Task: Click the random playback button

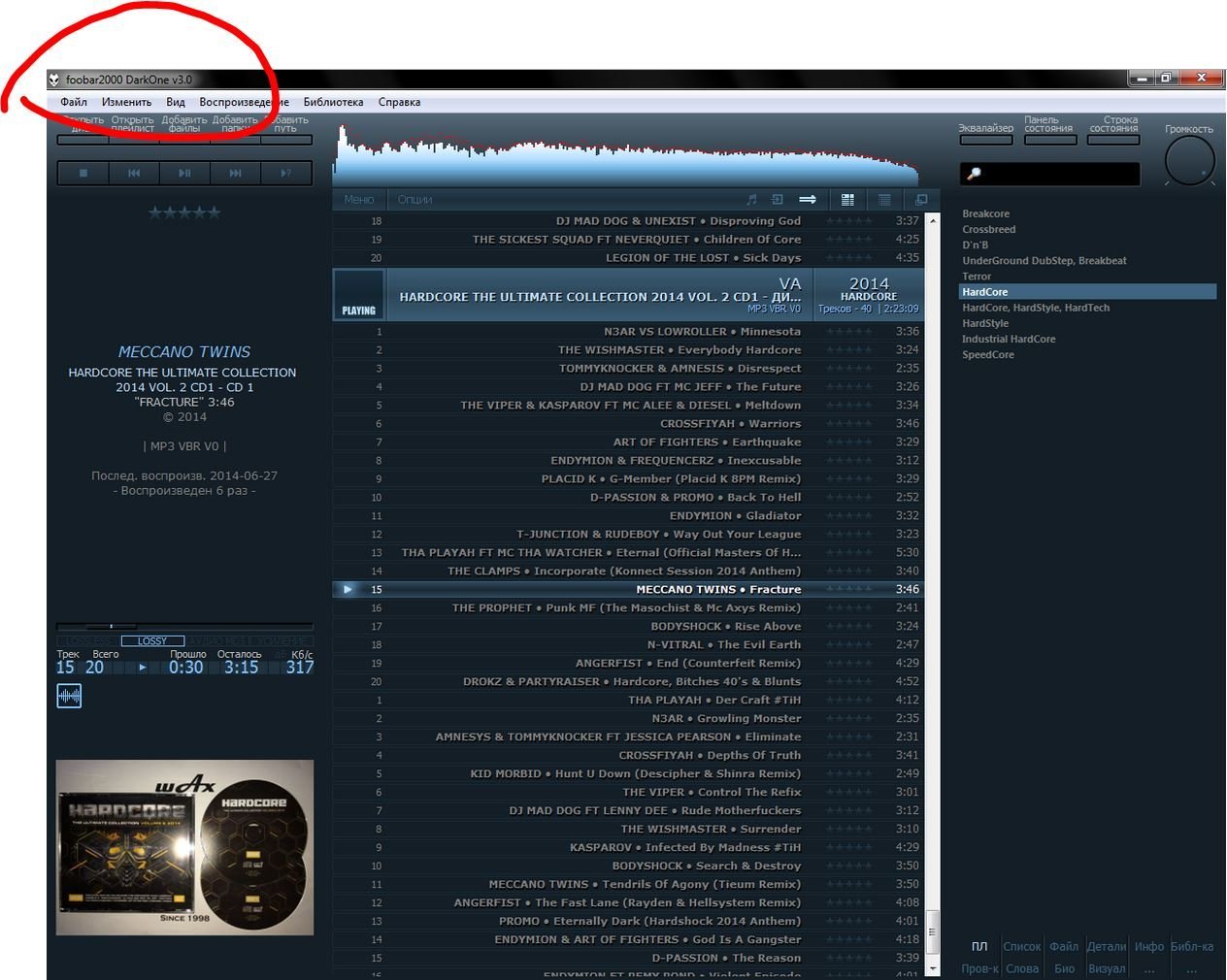Action: (x=286, y=173)
